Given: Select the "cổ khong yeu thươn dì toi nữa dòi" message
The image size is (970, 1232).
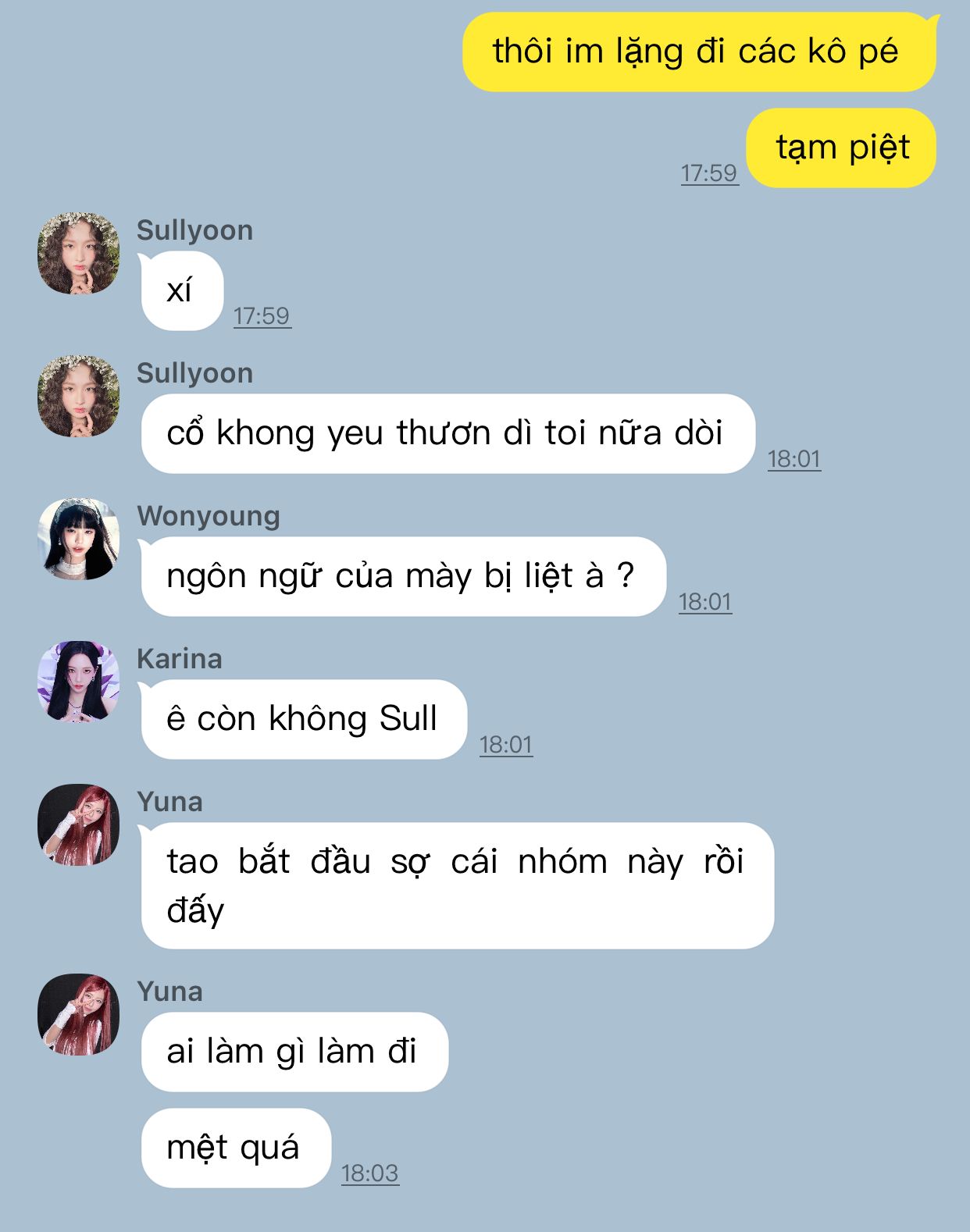Looking at the screenshot, I should [x=448, y=434].
